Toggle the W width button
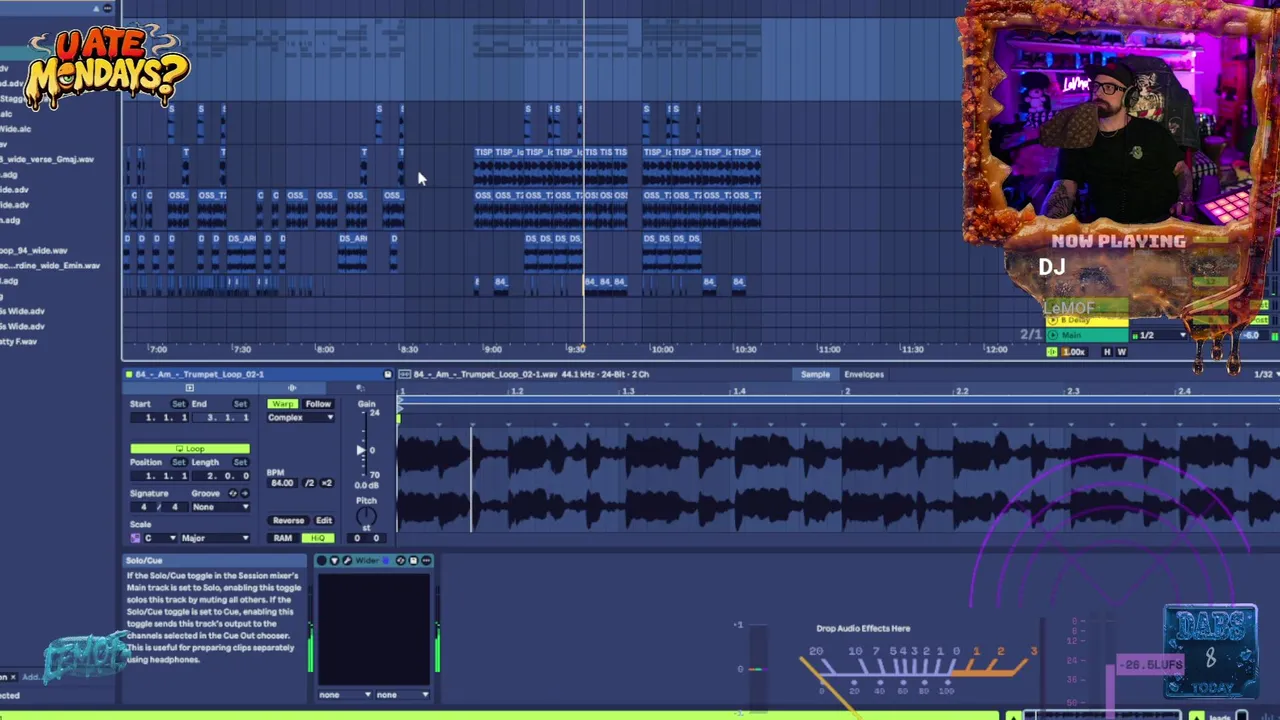 [1122, 352]
